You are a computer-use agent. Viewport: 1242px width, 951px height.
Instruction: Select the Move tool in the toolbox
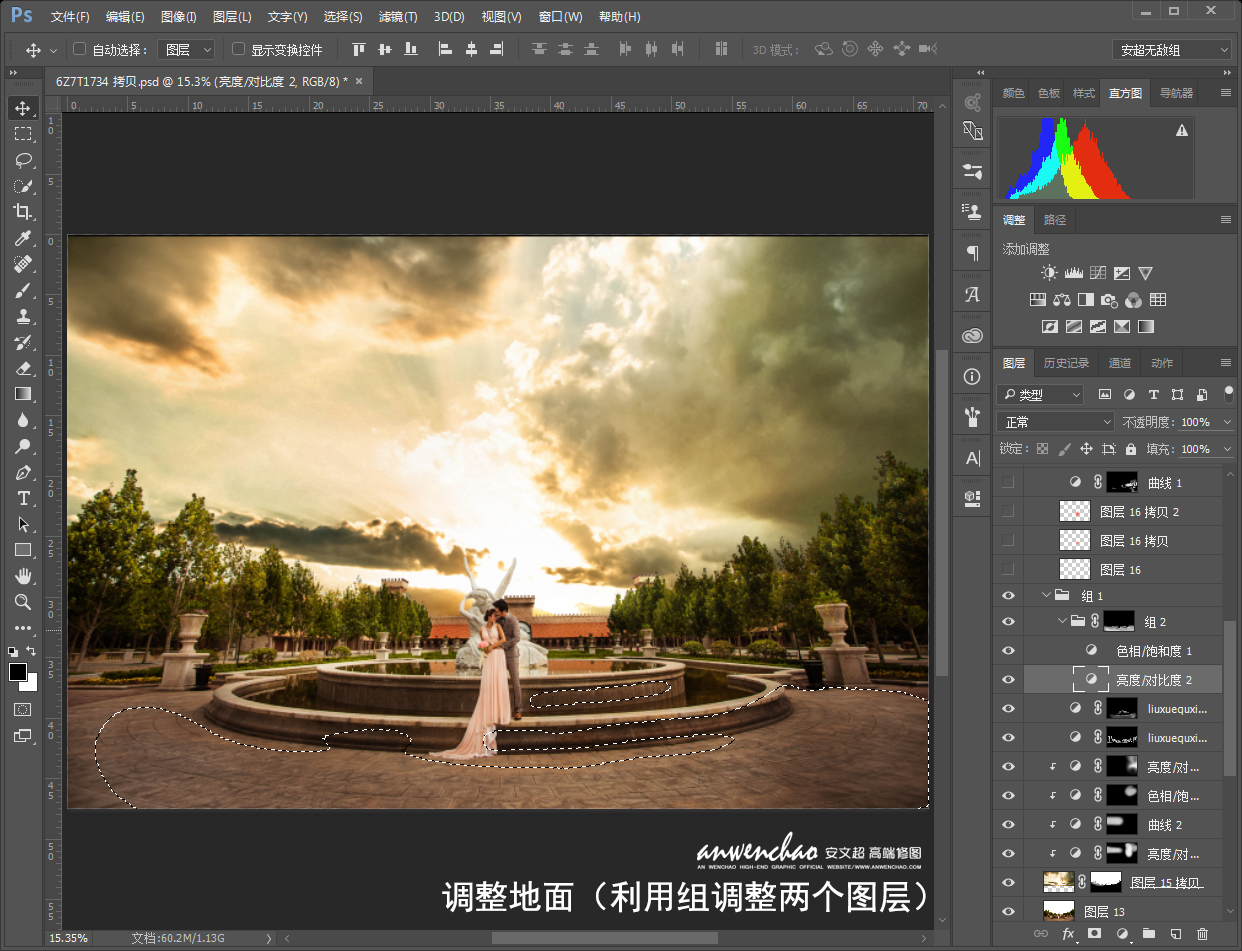click(22, 108)
